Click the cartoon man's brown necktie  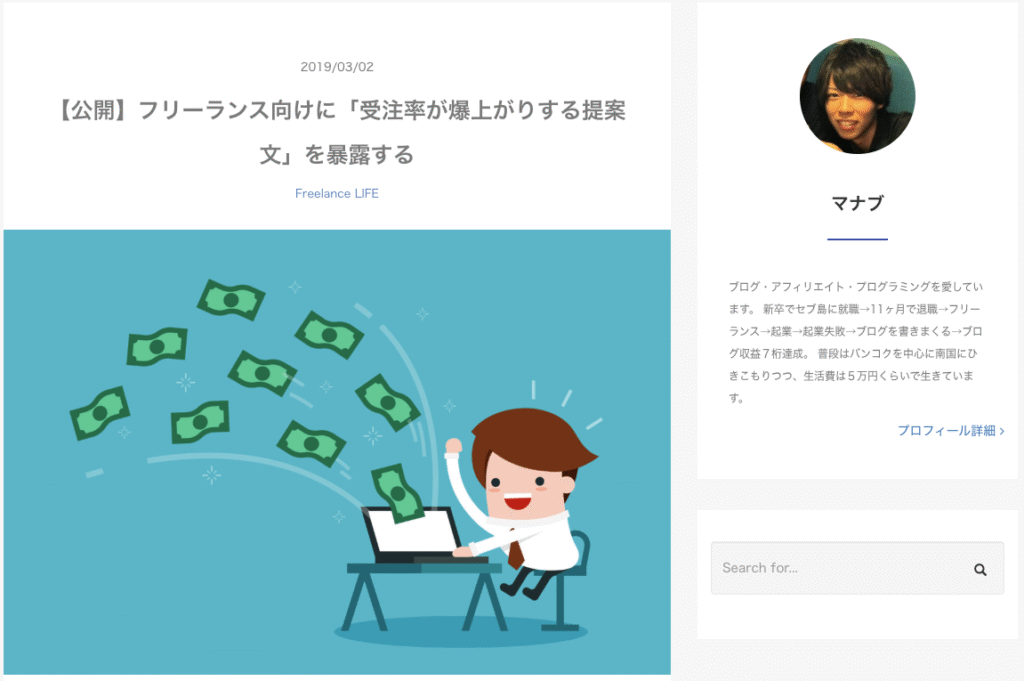click(515, 550)
